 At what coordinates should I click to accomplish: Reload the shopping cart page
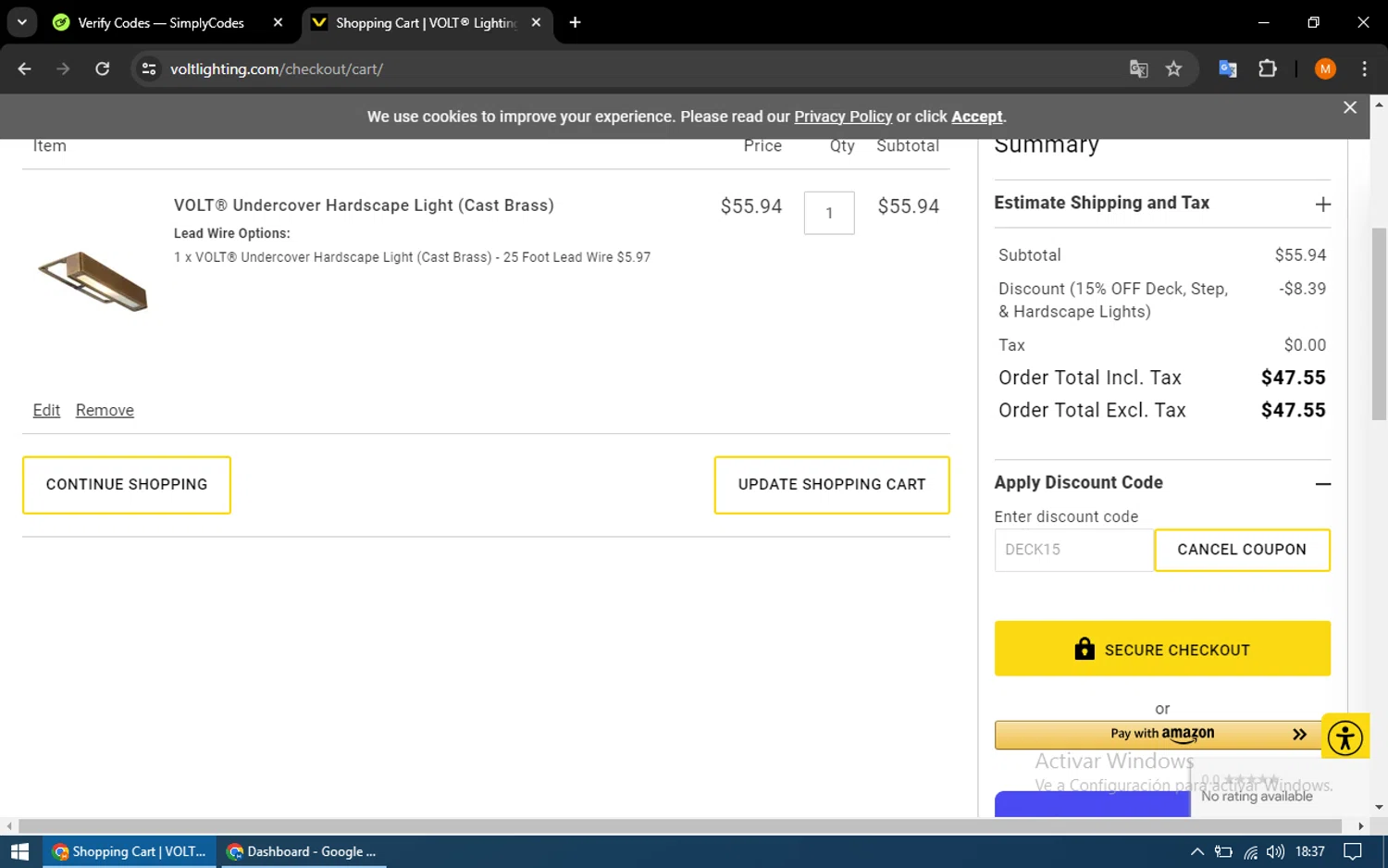pos(102,68)
